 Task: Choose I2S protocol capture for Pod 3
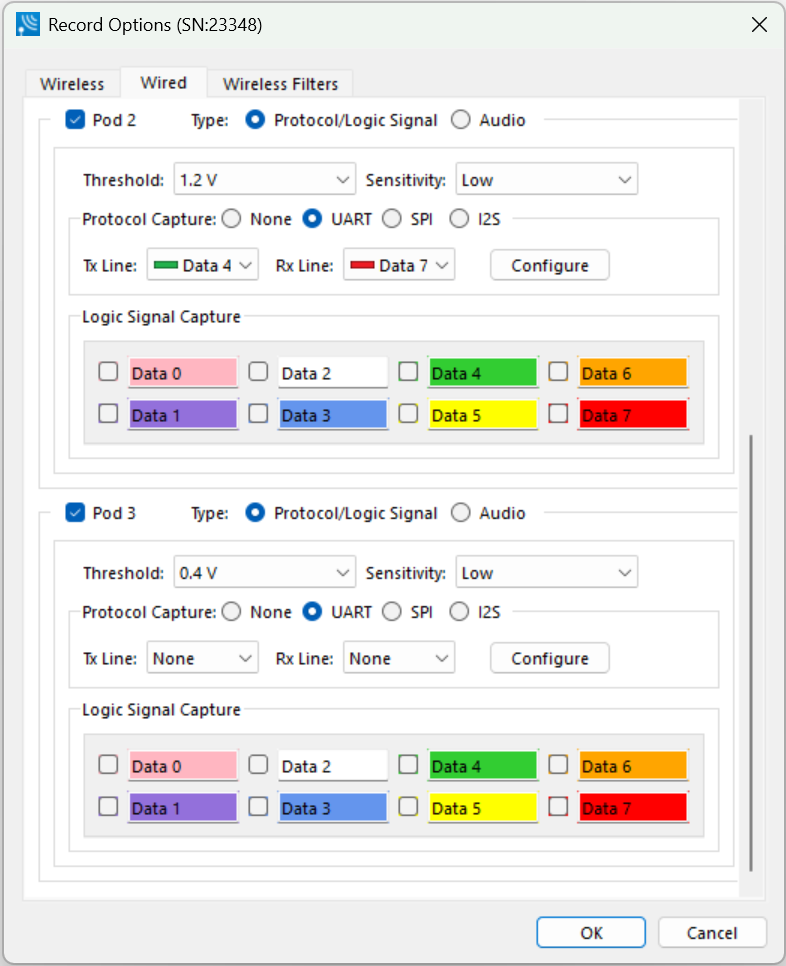(459, 612)
